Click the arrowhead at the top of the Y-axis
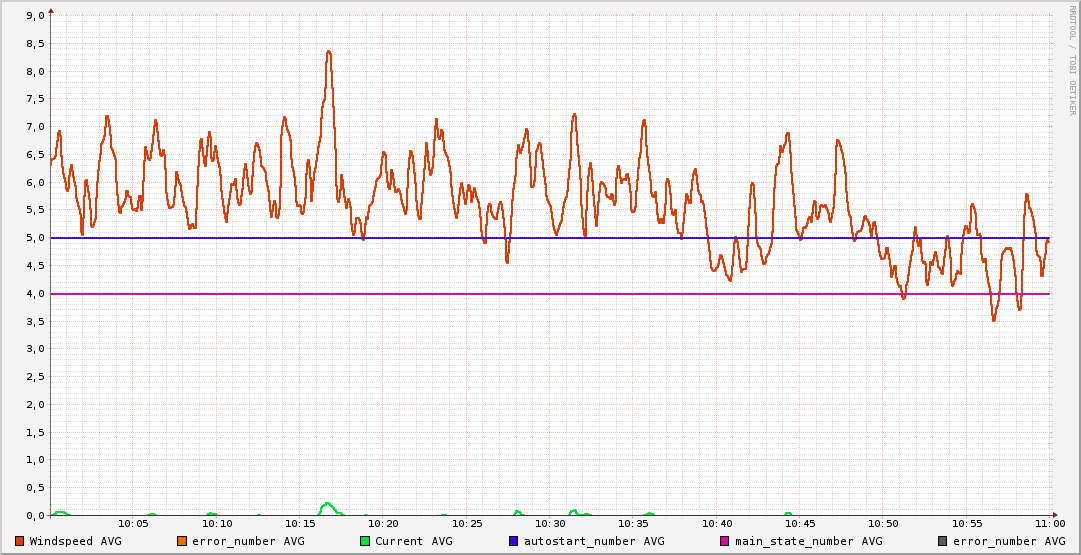This screenshot has height=555, width=1081. (x=51, y=10)
